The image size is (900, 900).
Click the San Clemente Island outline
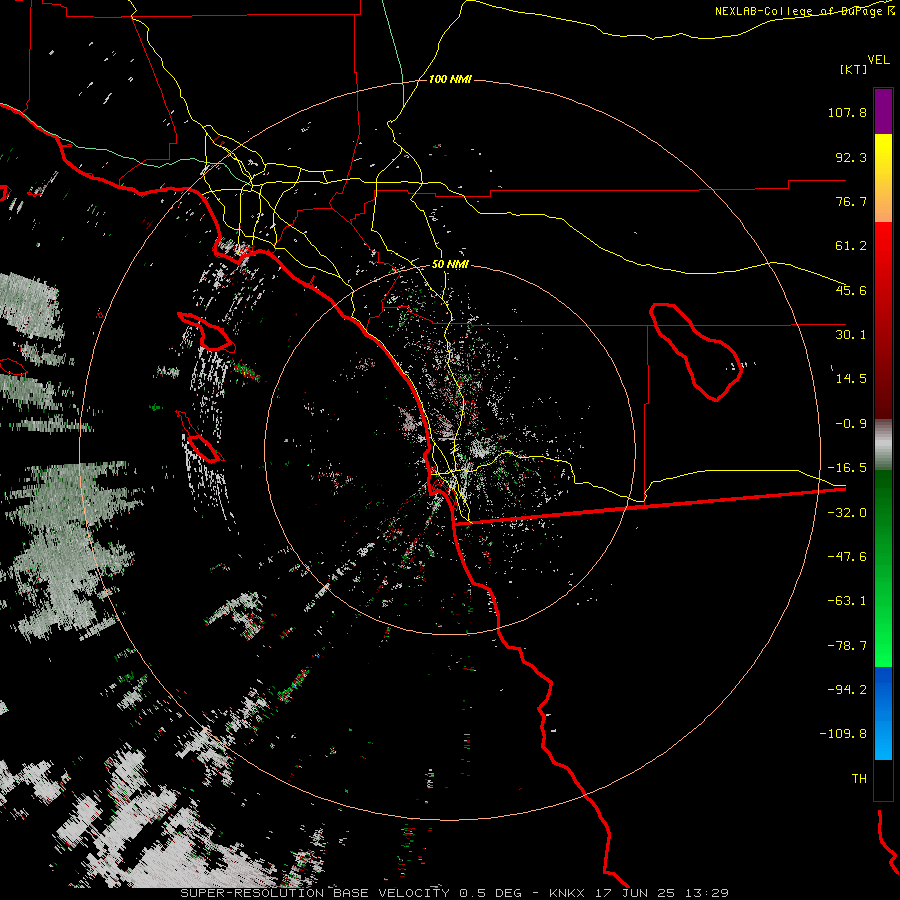200,437
